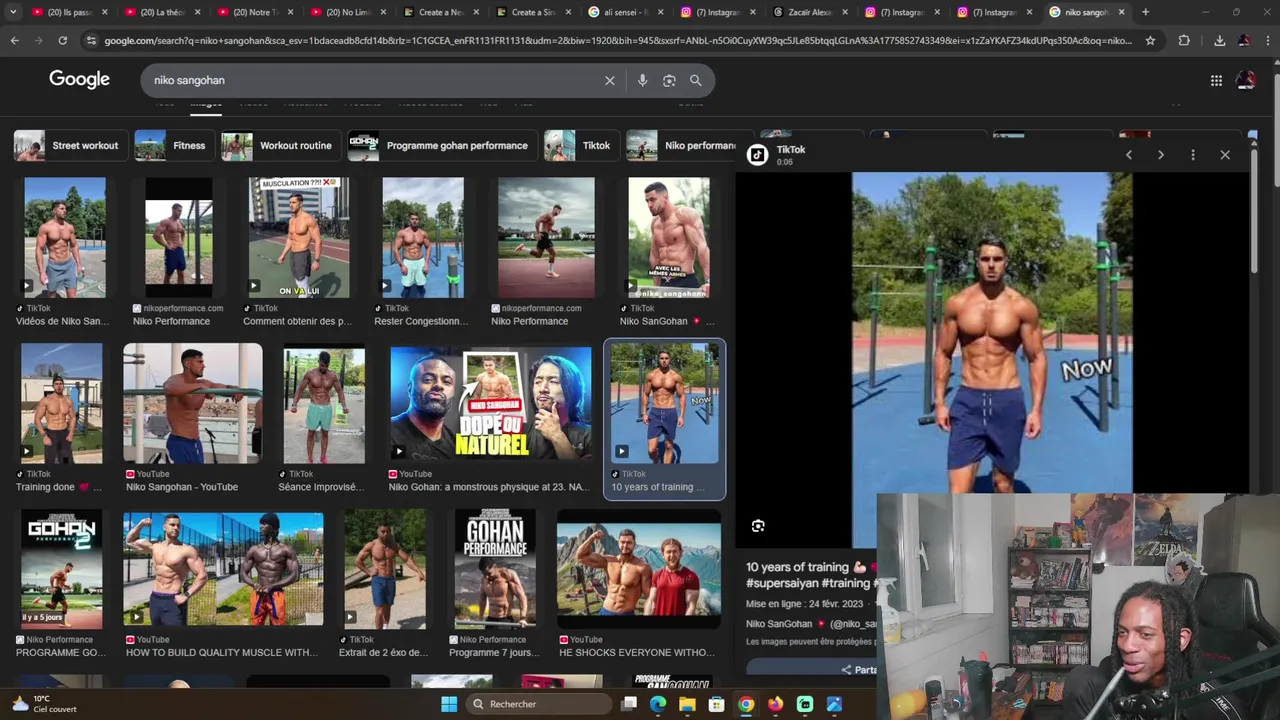Click the Google logo
The image size is (1280, 720).
[x=79, y=80]
